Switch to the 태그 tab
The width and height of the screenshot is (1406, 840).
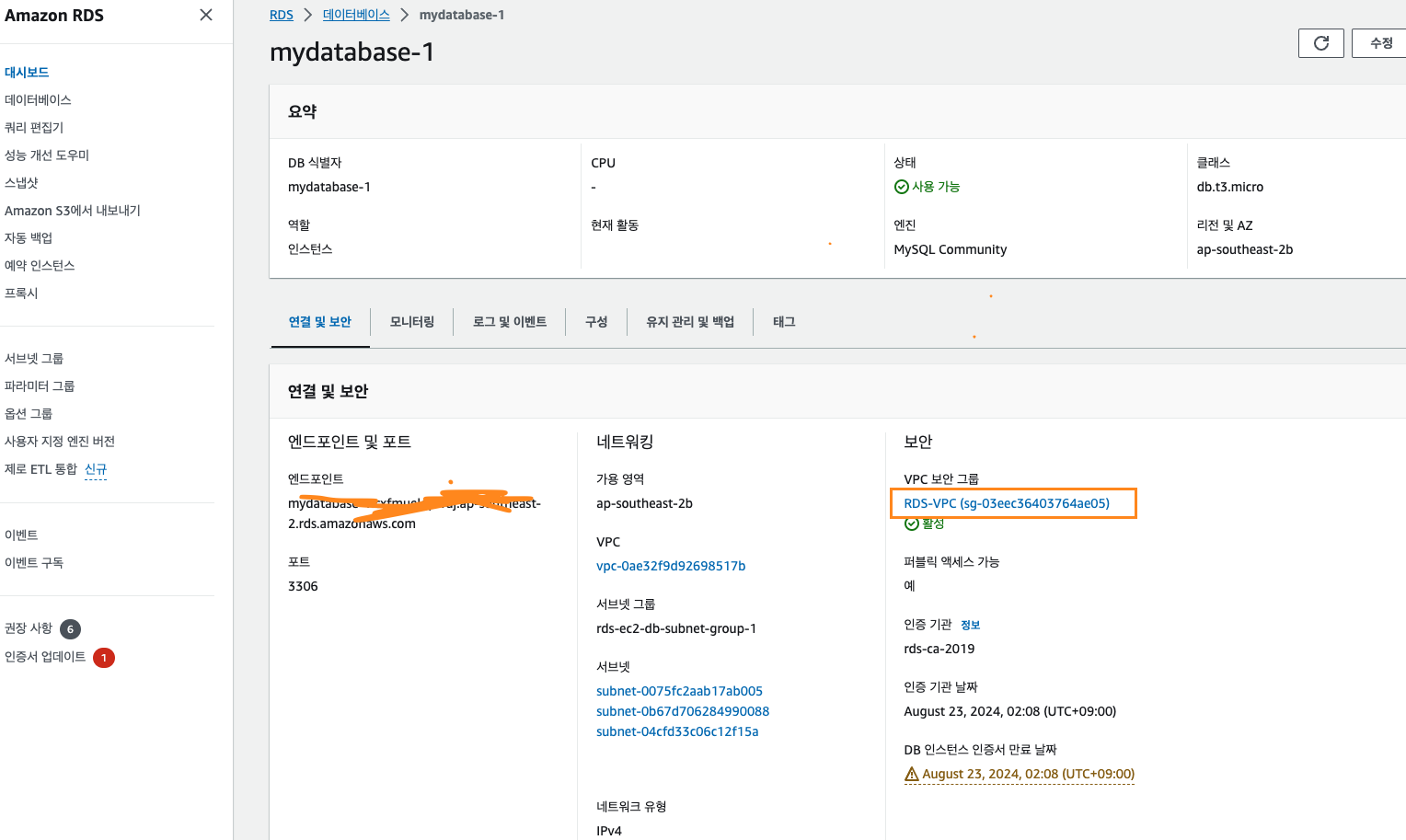(784, 321)
